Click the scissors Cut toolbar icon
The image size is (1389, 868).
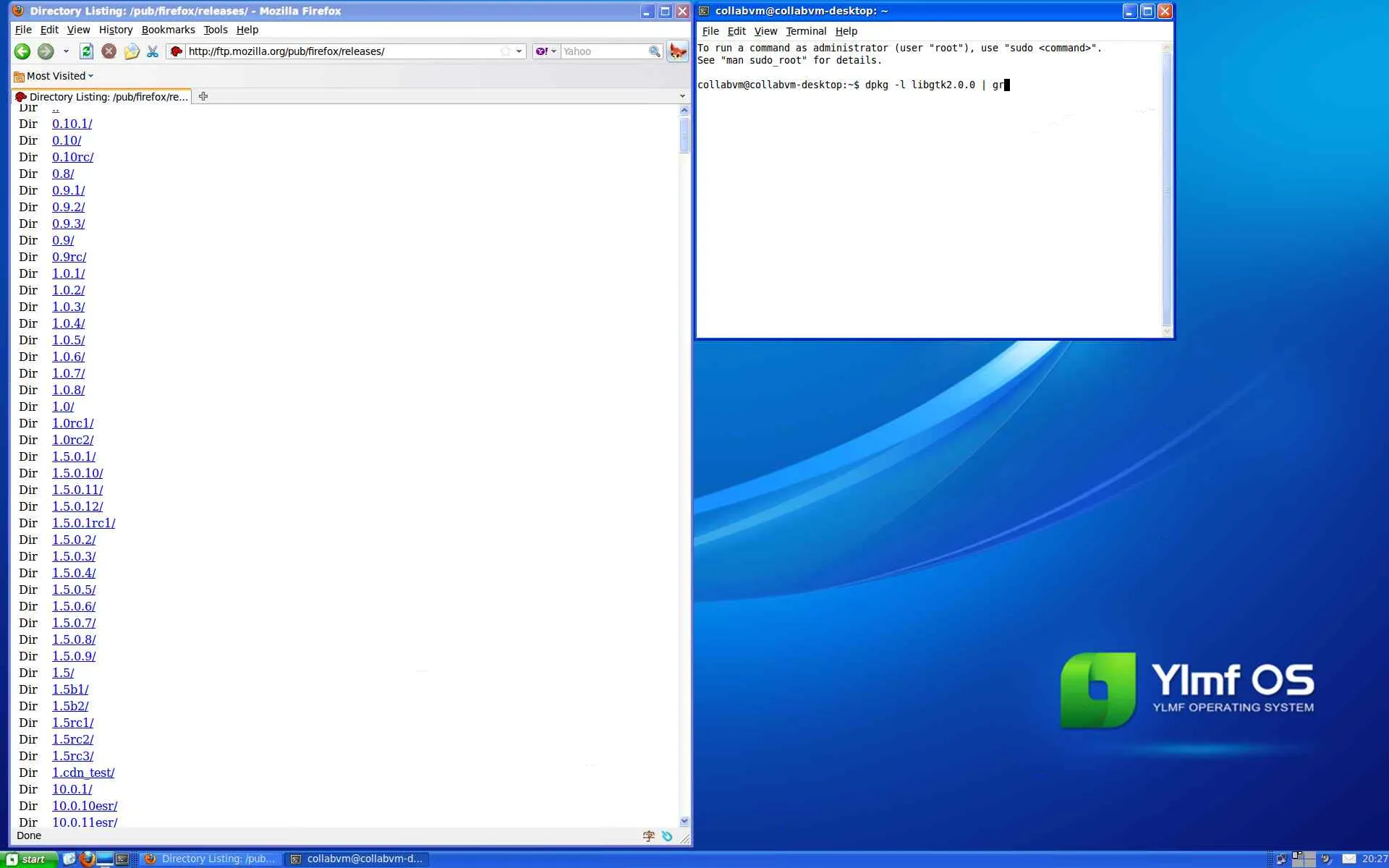coord(153,51)
